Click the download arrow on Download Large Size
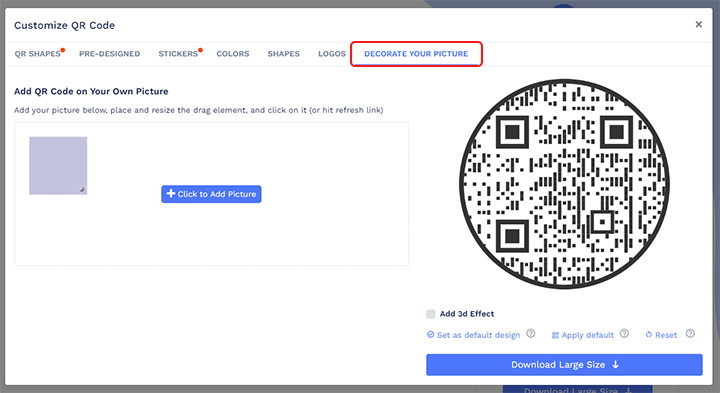 point(616,365)
